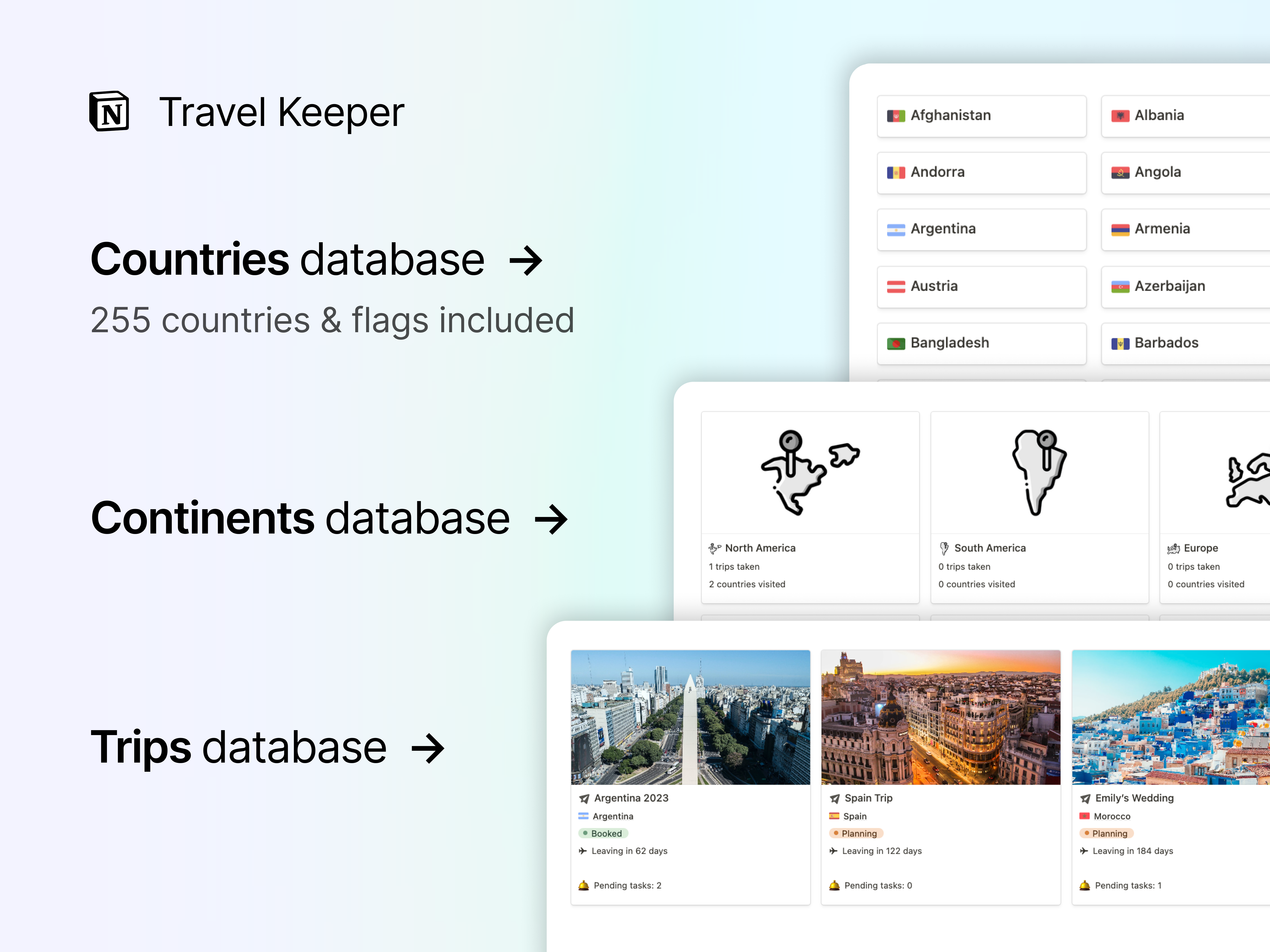Click the airplane icon beside Leaving in 62 days
The width and height of the screenshot is (1270, 952).
pyautogui.click(x=583, y=851)
